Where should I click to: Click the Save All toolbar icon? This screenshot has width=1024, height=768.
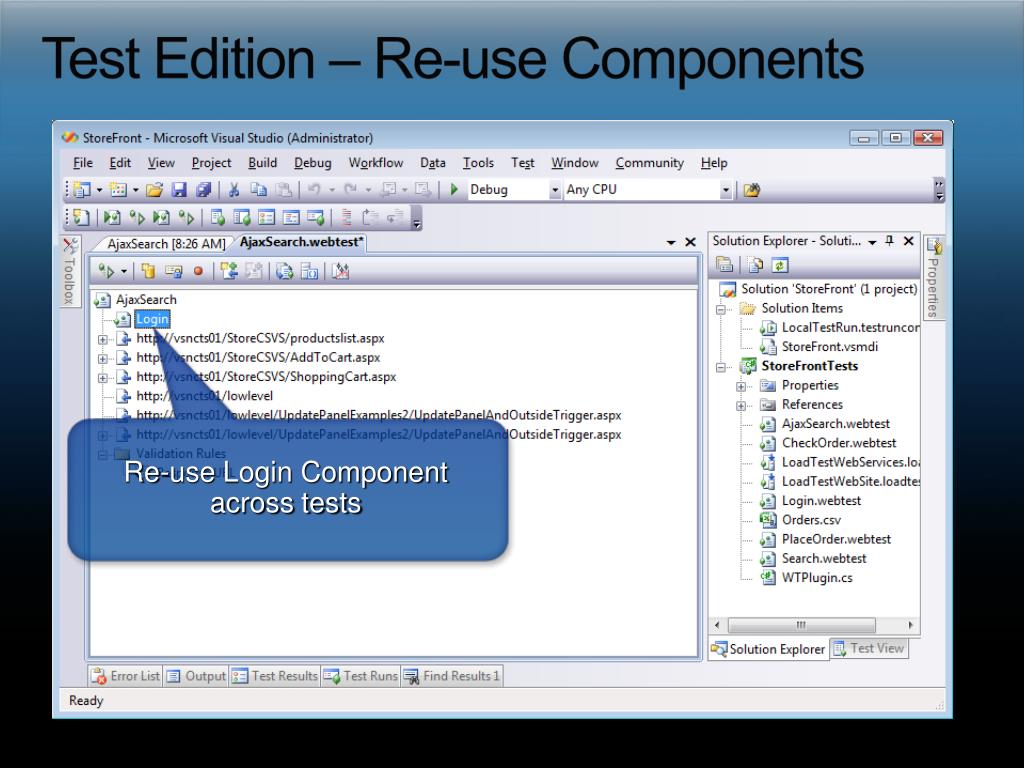click(204, 190)
